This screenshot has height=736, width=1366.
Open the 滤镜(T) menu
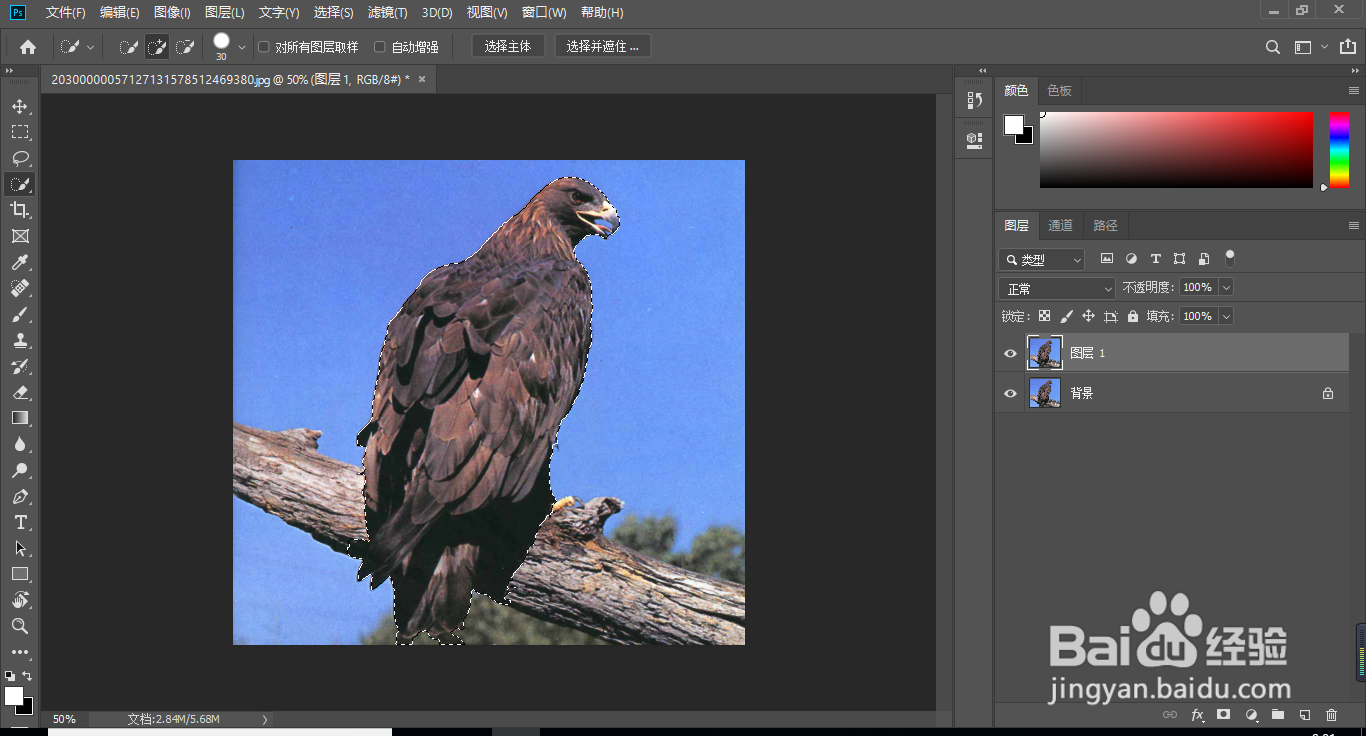(x=388, y=13)
